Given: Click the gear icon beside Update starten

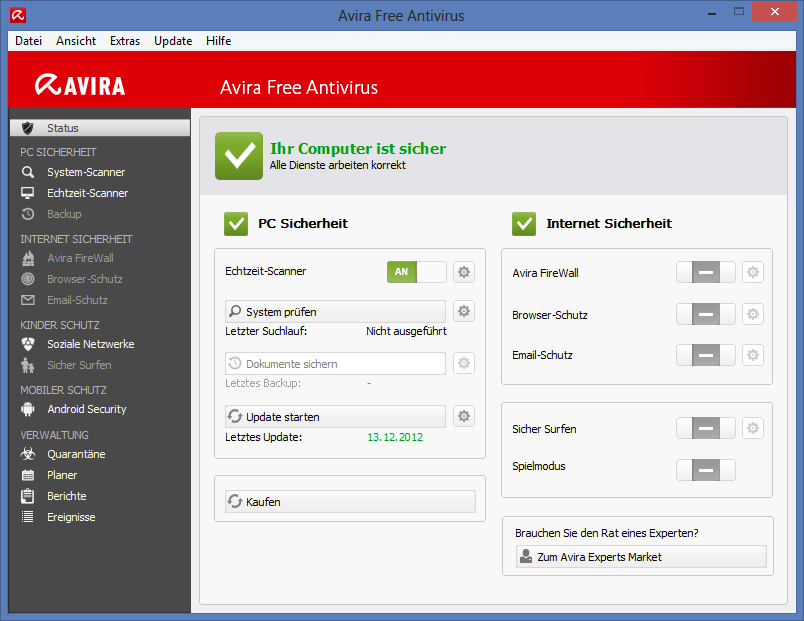Looking at the screenshot, I should (464, 416).
